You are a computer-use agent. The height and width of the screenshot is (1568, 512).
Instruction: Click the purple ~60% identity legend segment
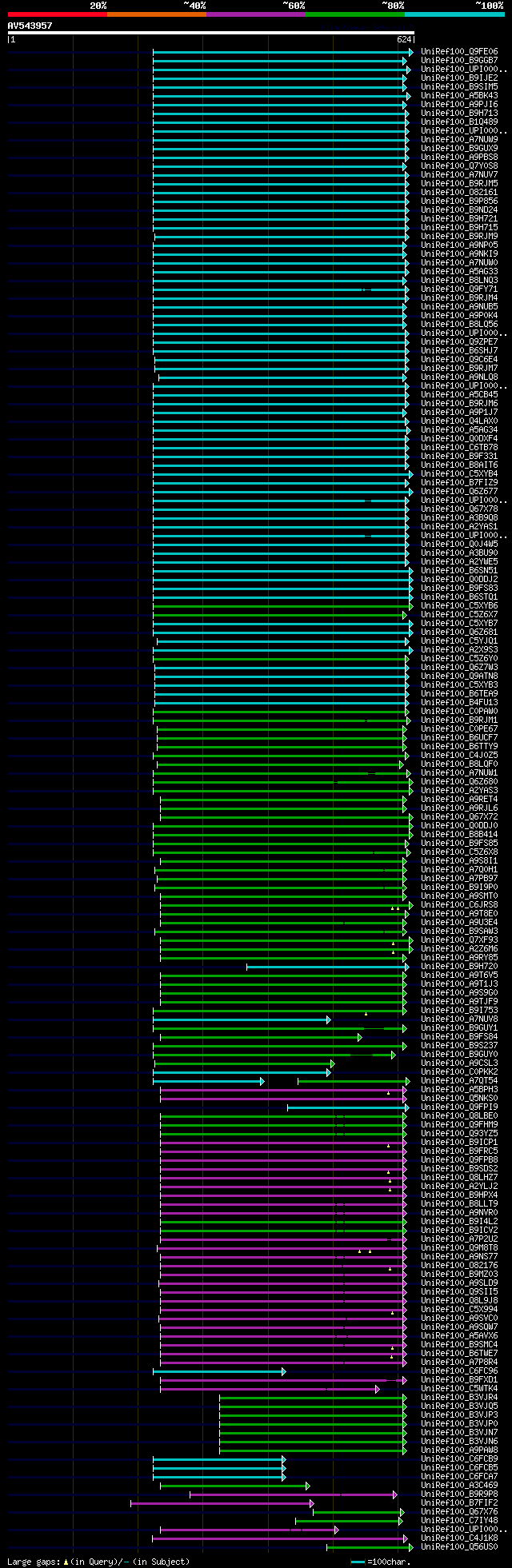(255, 14)
